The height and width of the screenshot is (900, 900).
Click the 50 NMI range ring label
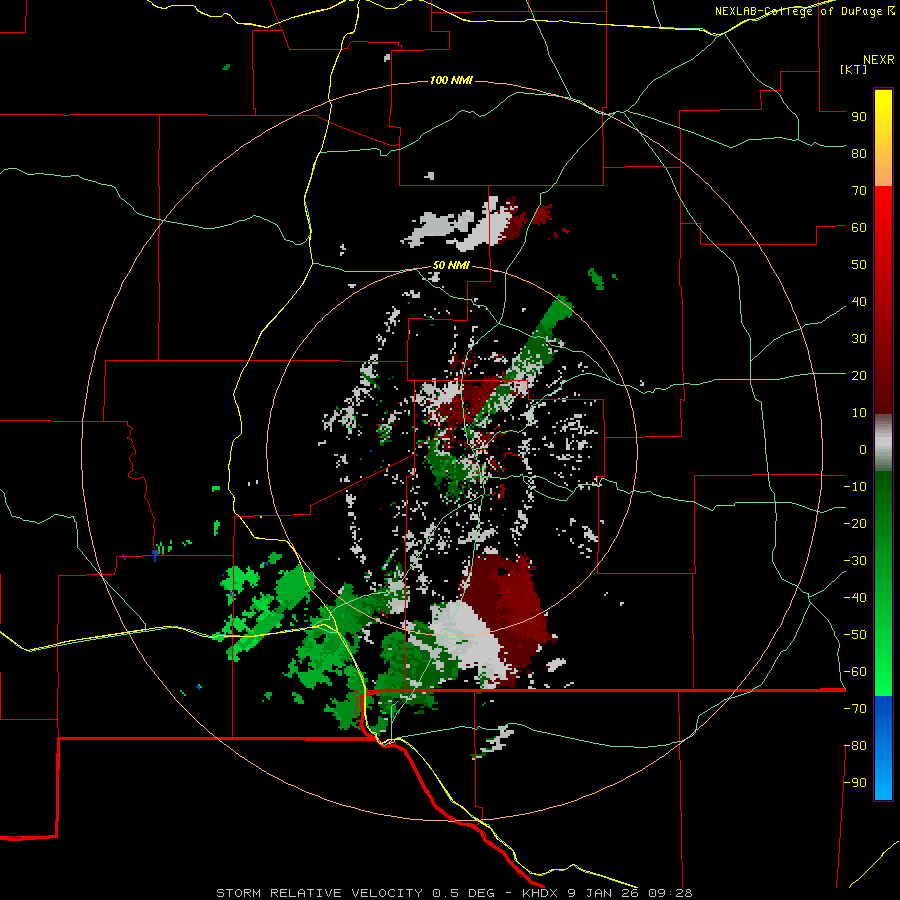(x=451, y=265)
